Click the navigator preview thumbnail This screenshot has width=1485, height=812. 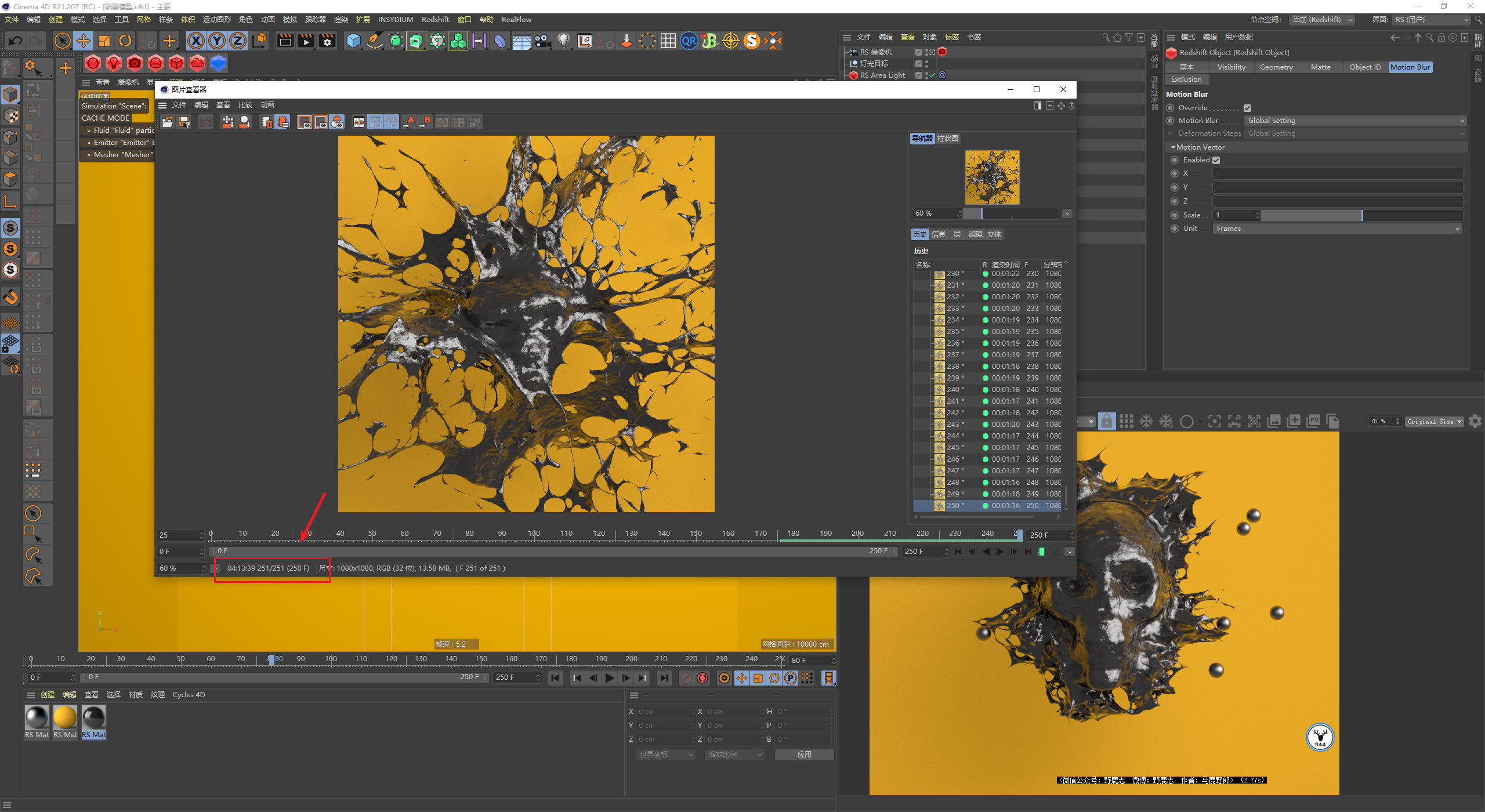pos(992,177)
